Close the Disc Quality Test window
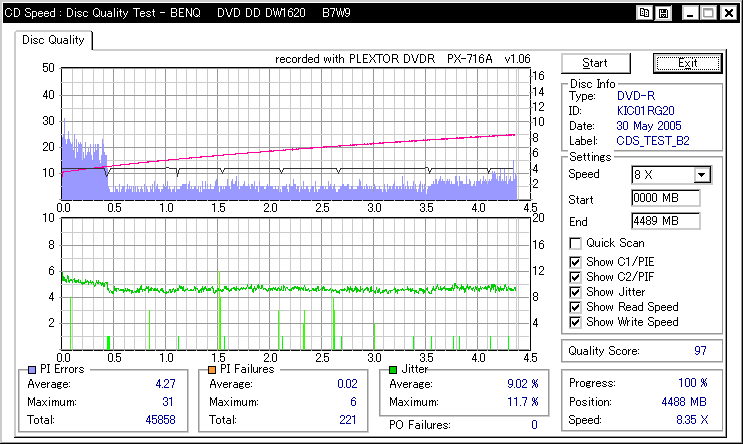The width and height of the screenshot is (743, 444). tap(729, 13)
